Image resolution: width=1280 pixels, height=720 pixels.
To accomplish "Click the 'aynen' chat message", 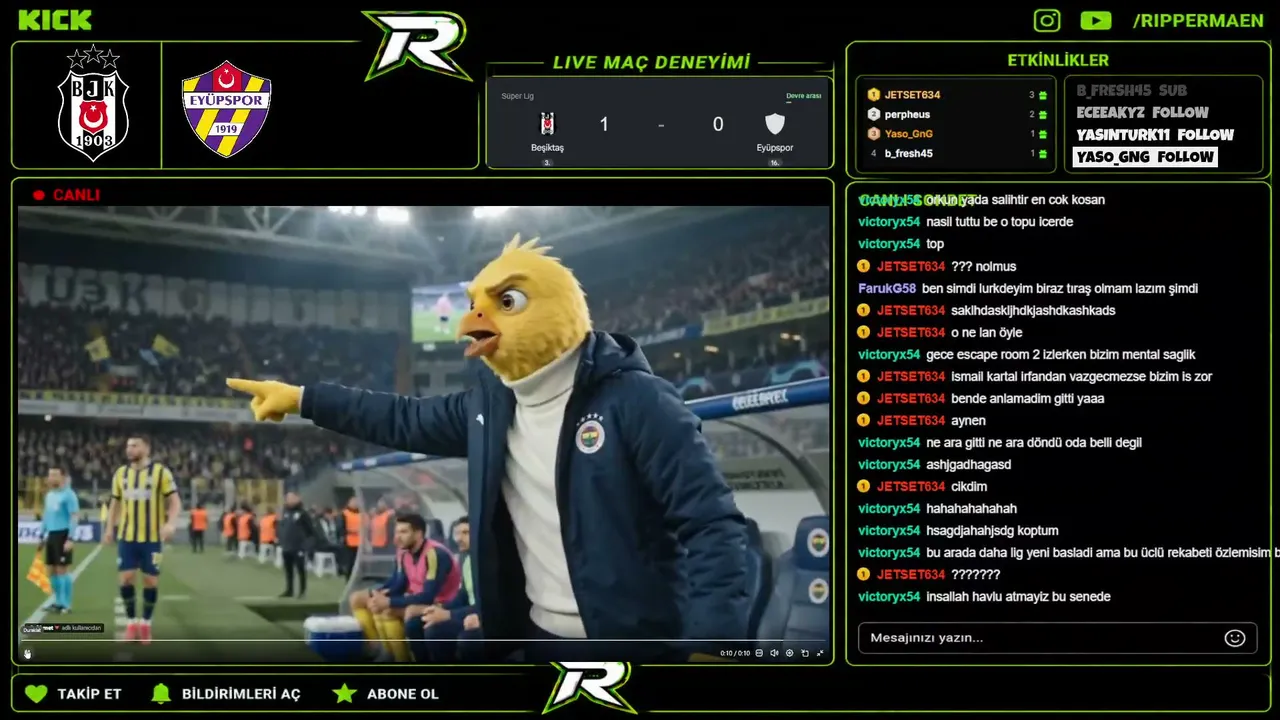I will click(x=968, y=420).
